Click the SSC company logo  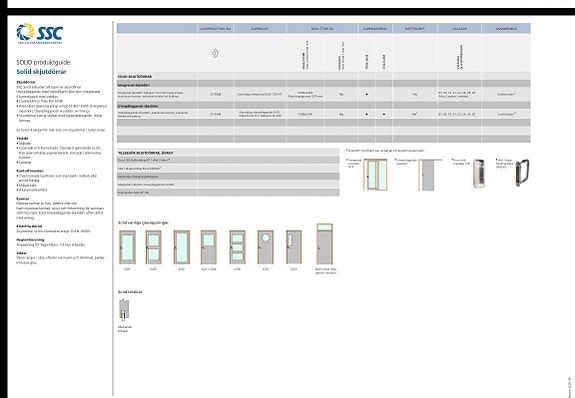[40, 33]
